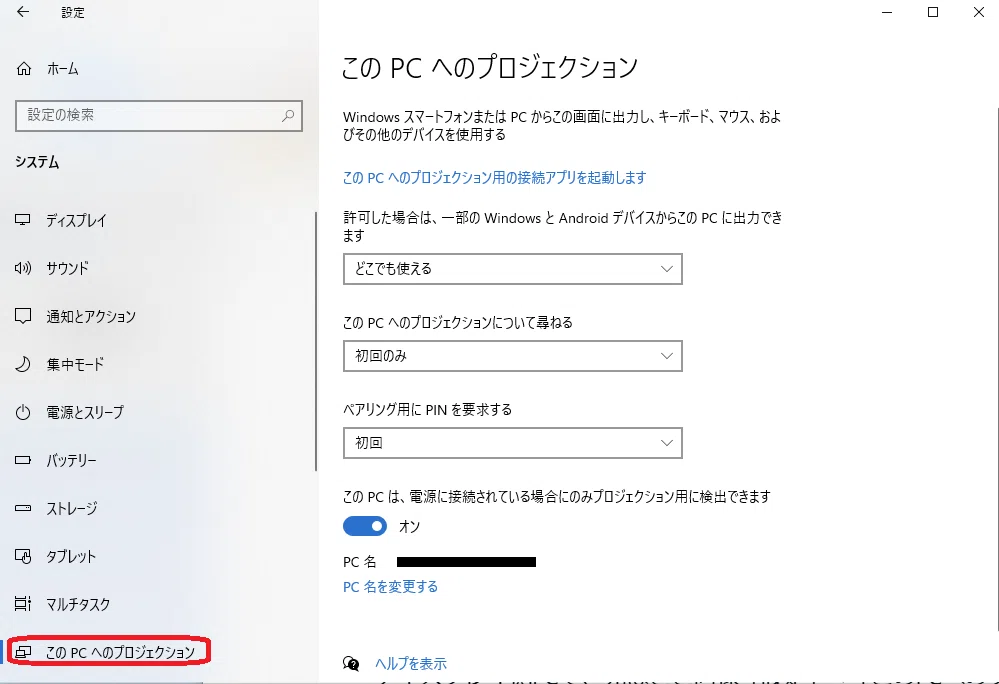
Task: Select the 集中モード moon icon
Action: pos(23,364)
